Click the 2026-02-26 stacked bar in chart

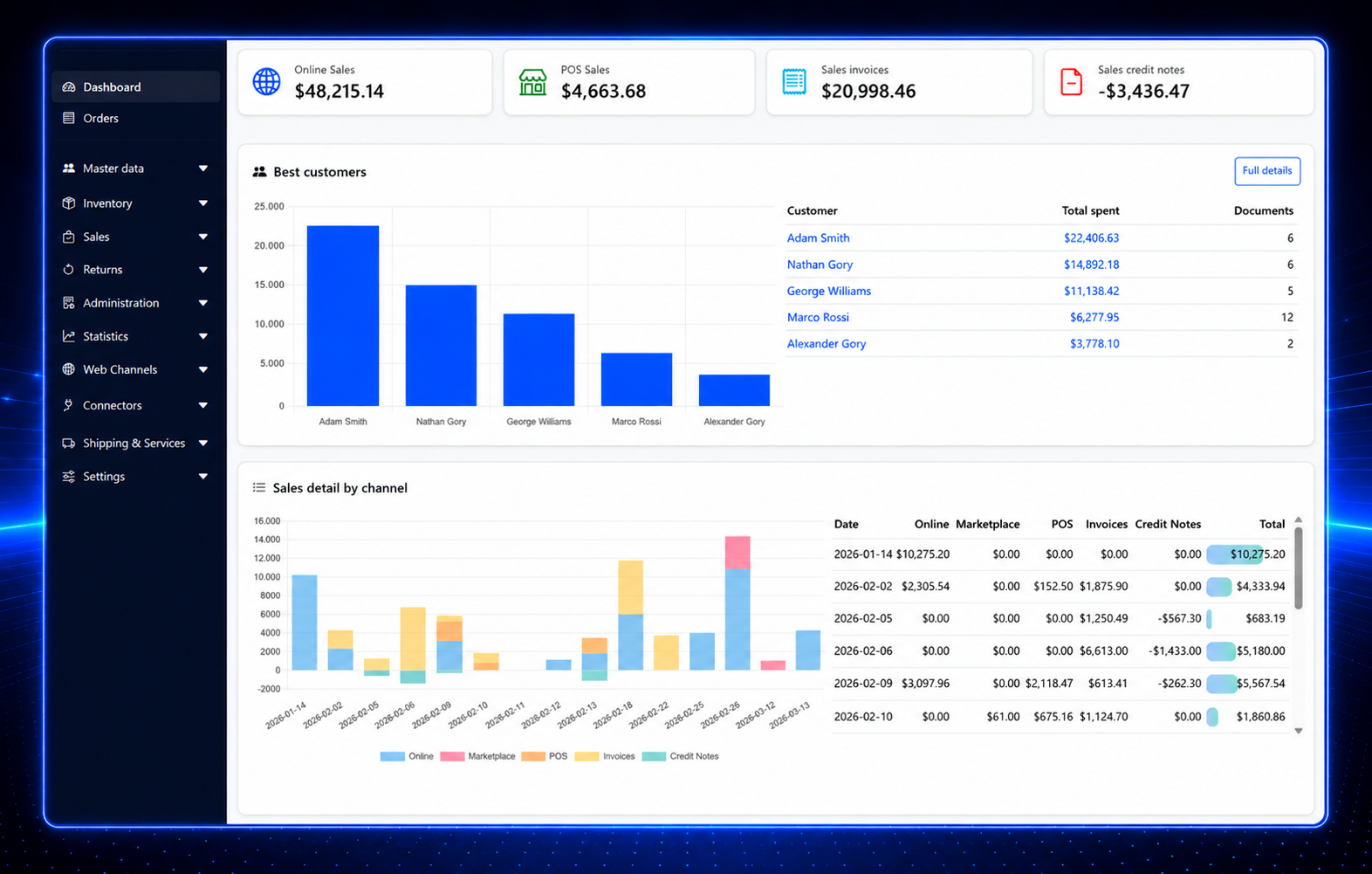click(737, 603)
